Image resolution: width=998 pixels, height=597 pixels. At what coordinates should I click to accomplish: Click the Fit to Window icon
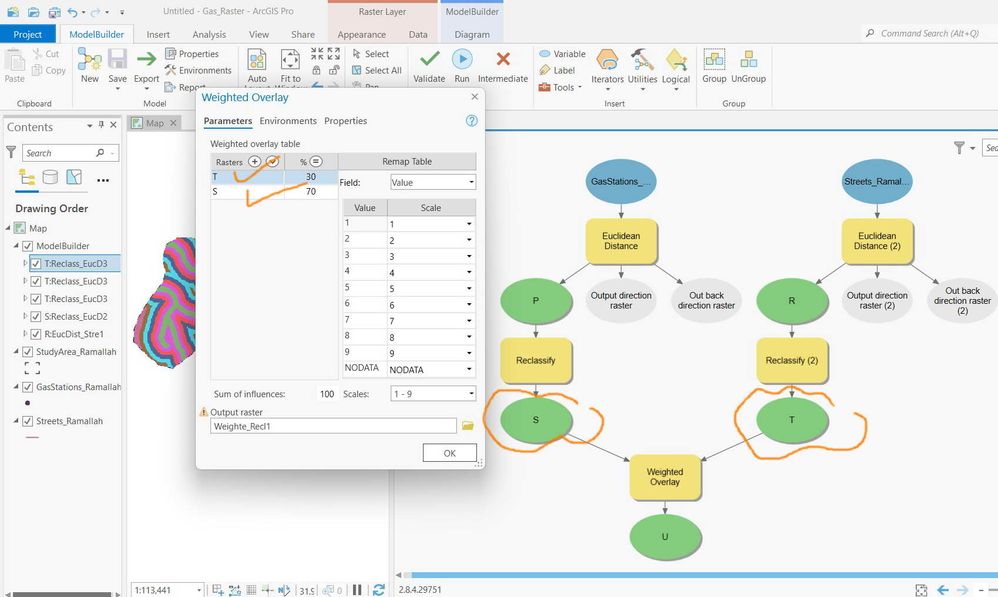pos(290,60)
